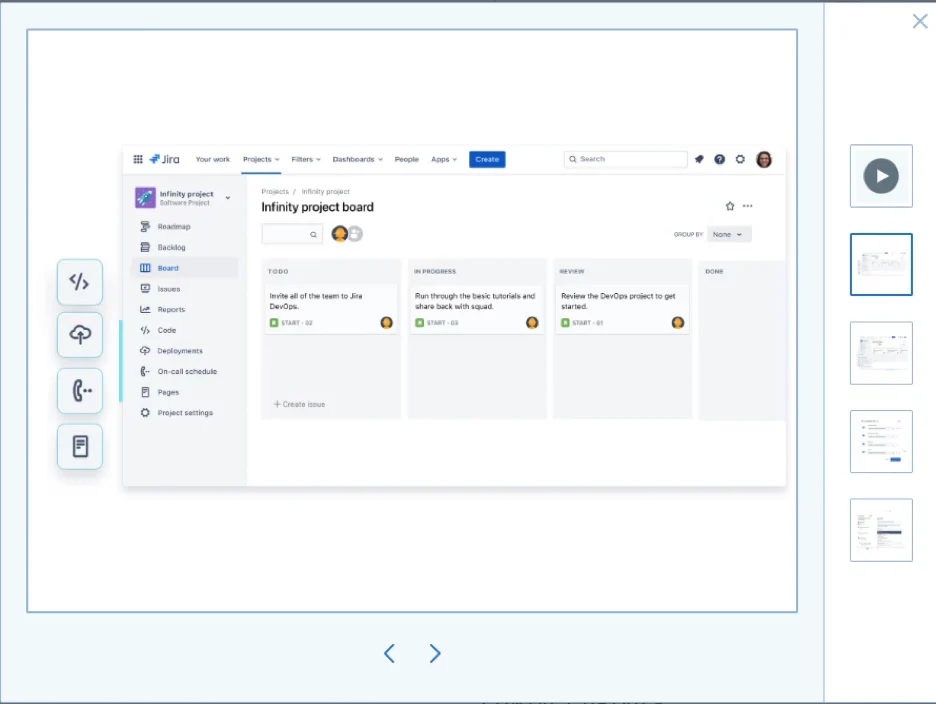Open card Run through the basic tutorials

click(476, 309)
